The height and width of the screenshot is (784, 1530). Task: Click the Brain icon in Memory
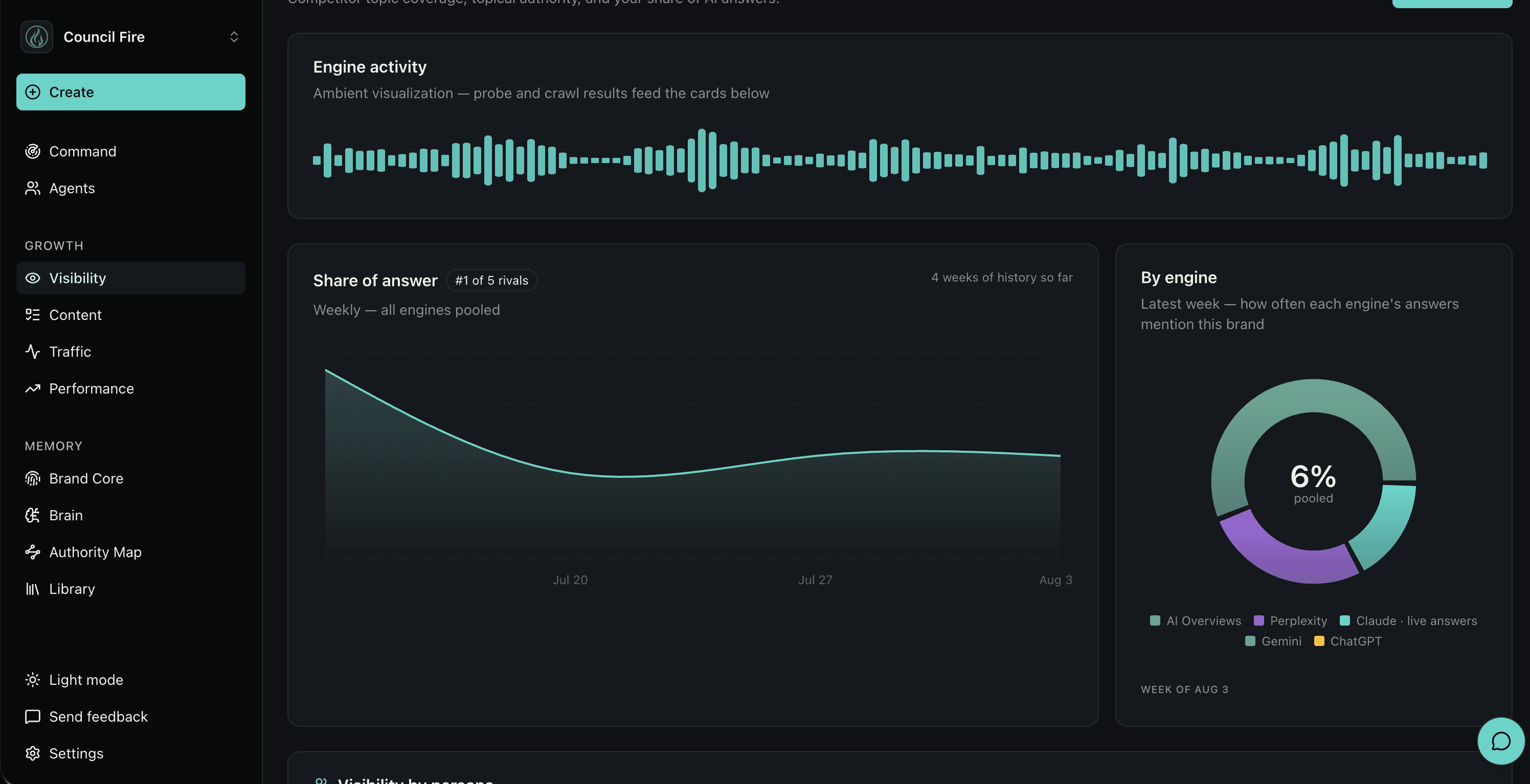(33, 515)
